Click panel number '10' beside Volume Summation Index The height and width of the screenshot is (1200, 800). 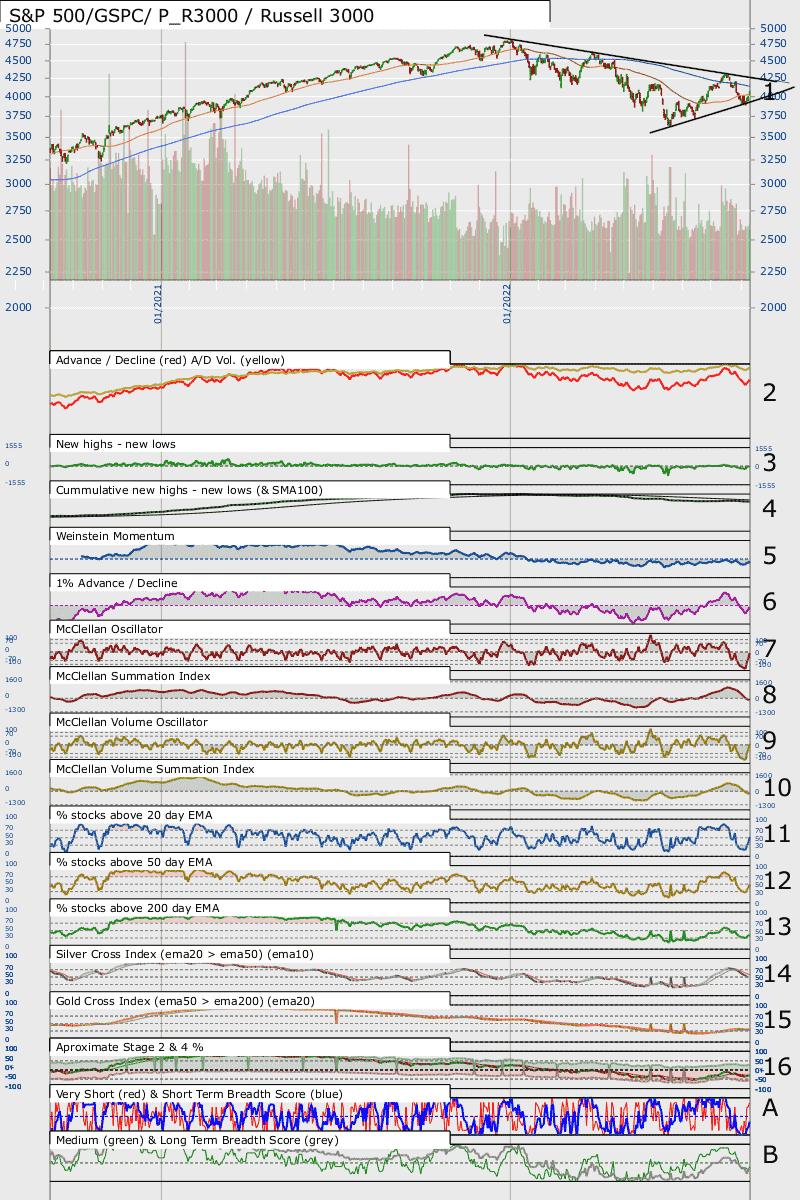click(x=777, y=788)
